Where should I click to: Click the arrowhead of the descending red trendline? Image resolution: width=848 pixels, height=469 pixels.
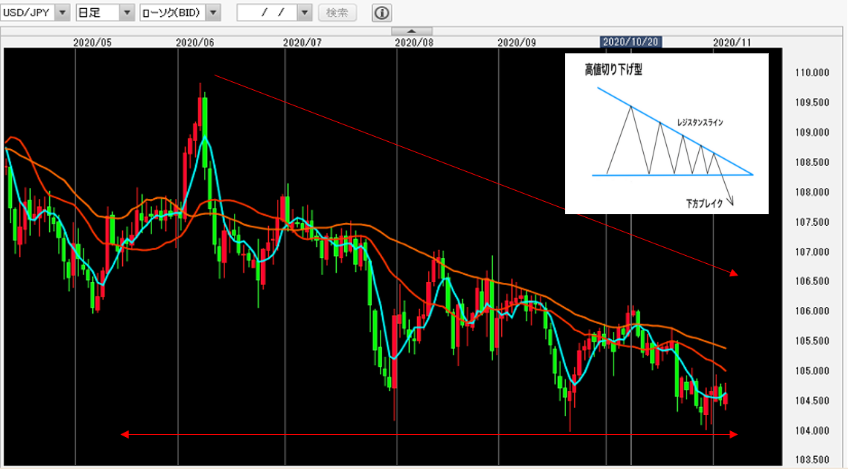tap(736, 272)
